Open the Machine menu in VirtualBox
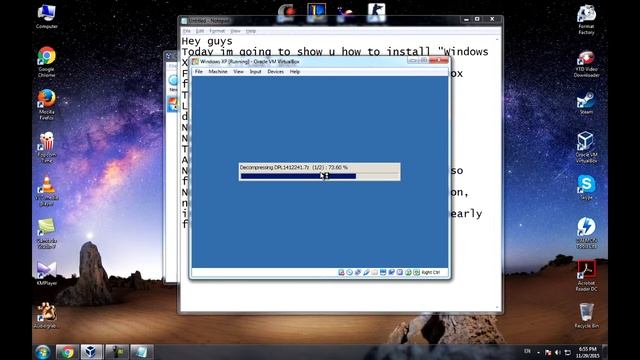The width and height of the screenshot is (640, 360). pyautogui.click(x=218, y=71)
